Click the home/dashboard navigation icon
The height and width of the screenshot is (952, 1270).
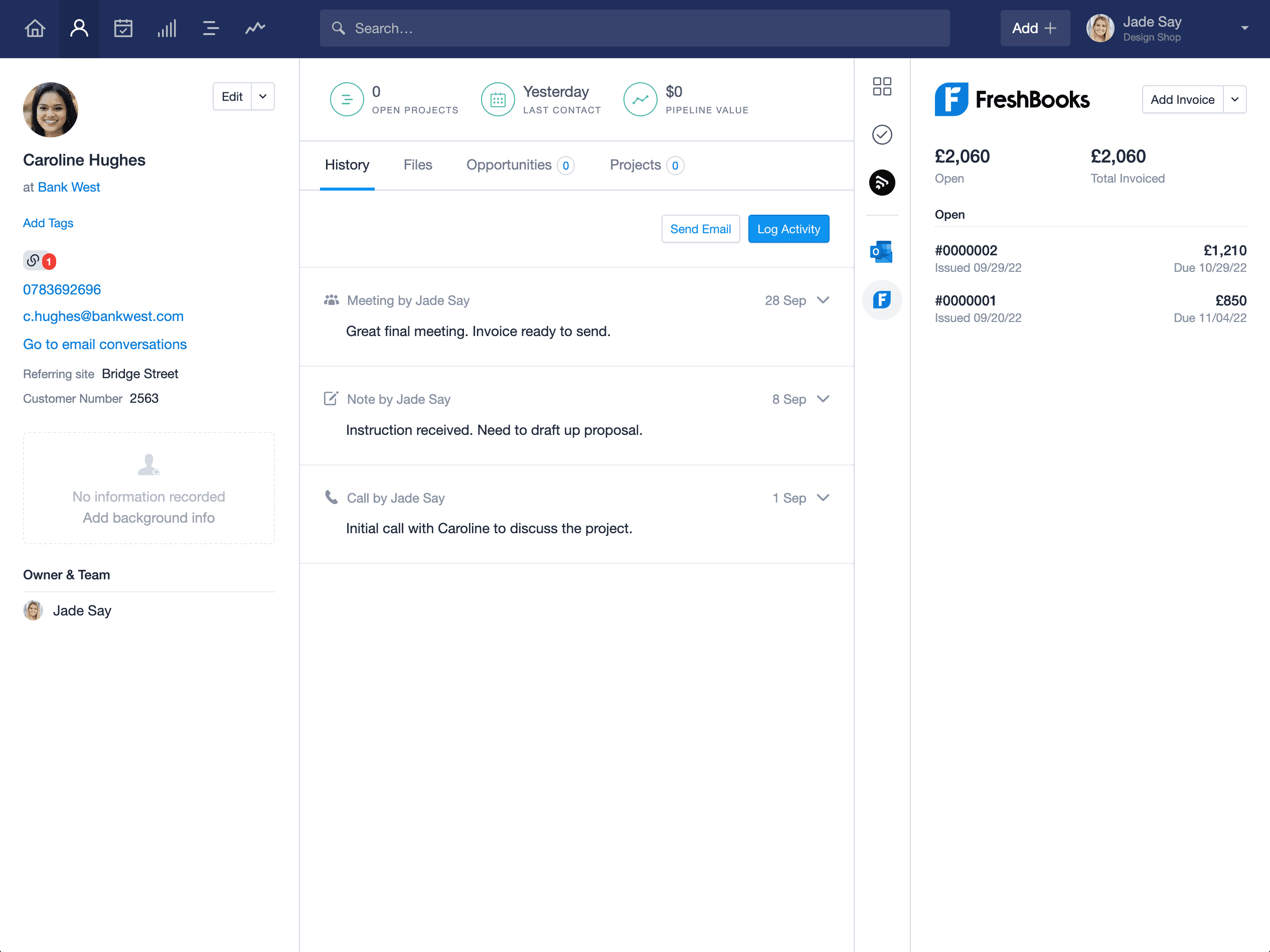35,28
